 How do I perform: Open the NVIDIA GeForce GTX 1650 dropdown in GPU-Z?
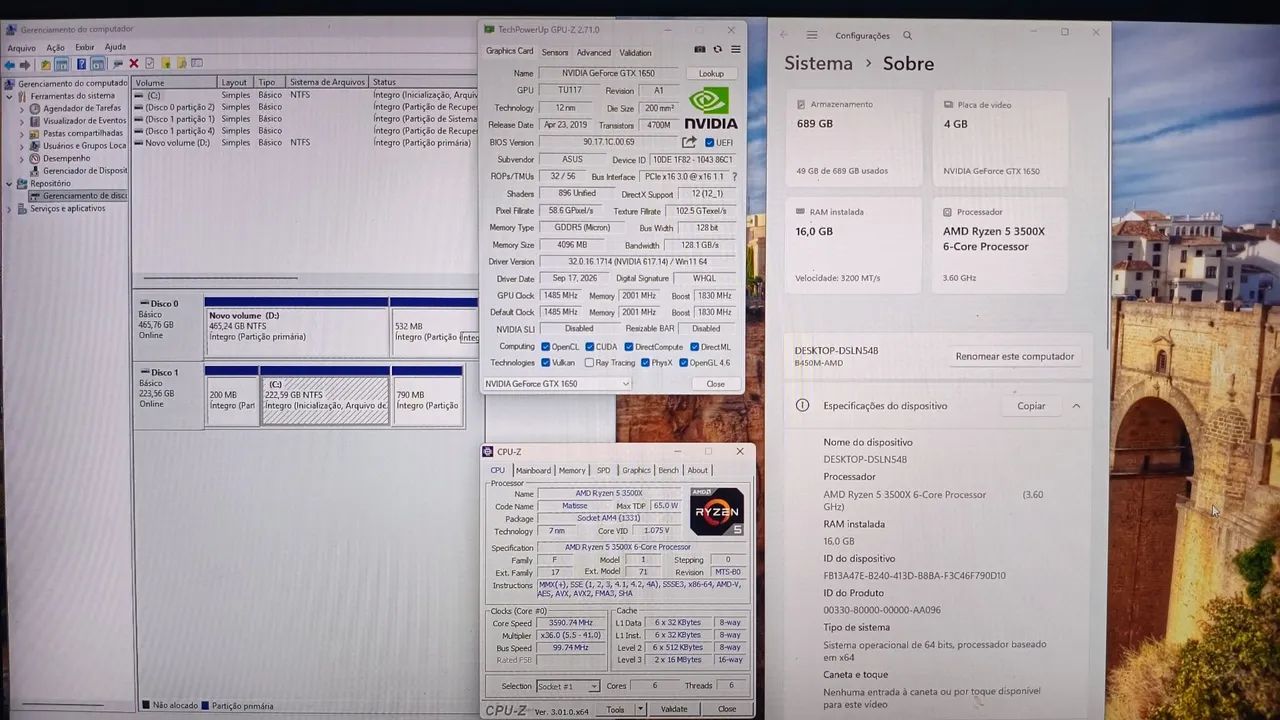558,384
